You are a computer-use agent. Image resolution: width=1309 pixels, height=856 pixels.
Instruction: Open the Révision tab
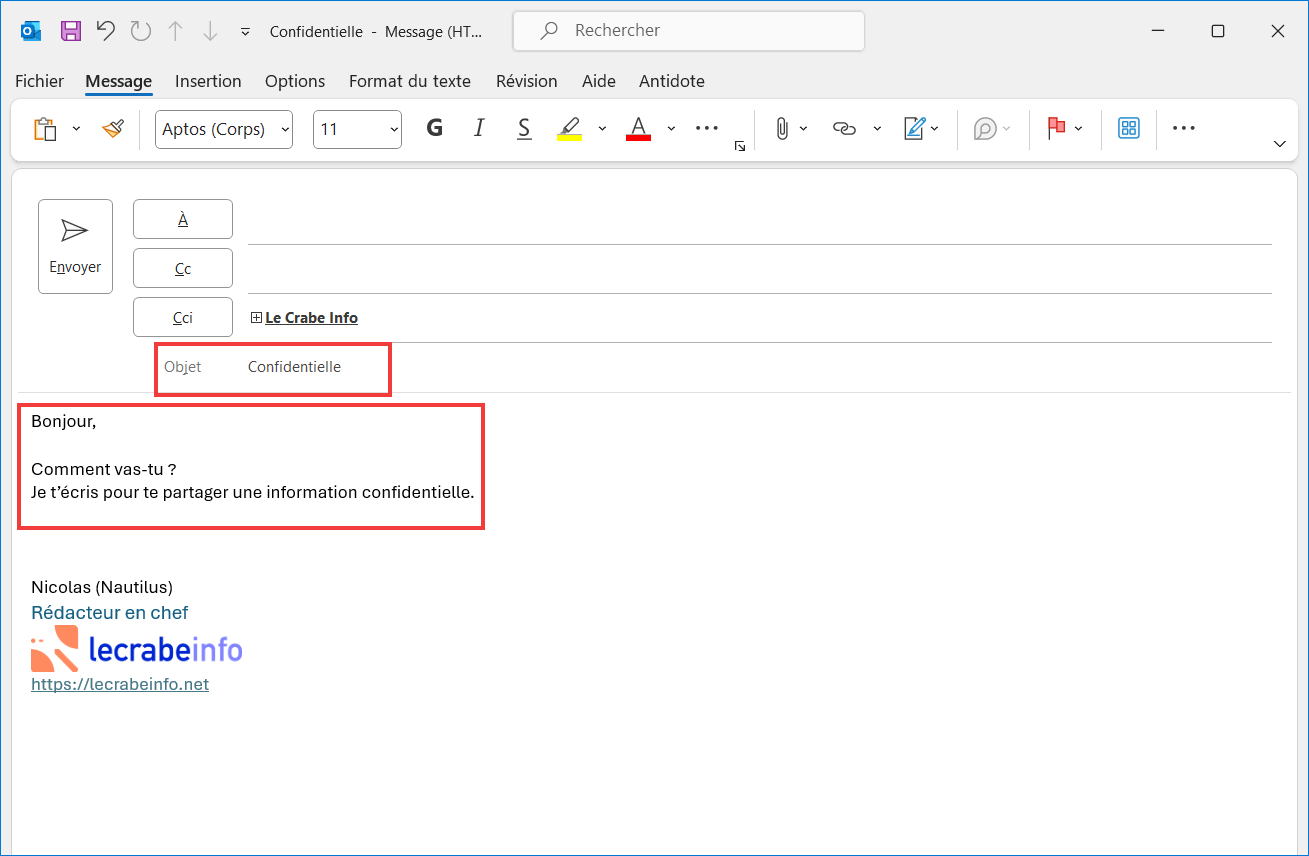(527, 81)
